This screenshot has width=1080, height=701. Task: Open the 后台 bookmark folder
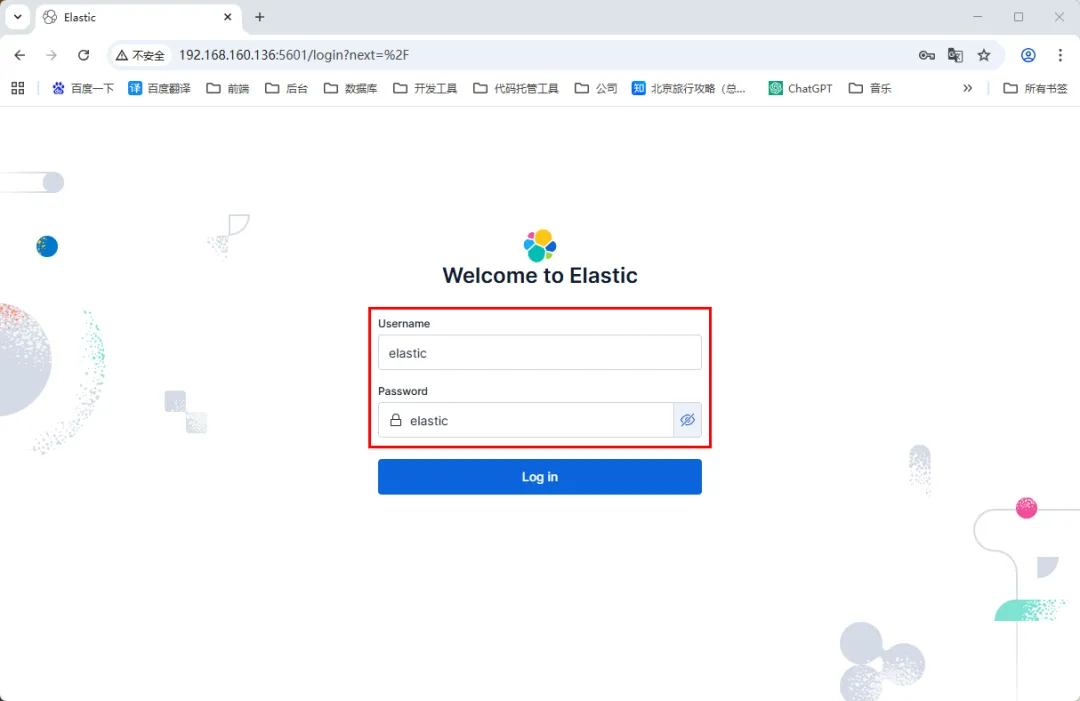coord(286,88)
